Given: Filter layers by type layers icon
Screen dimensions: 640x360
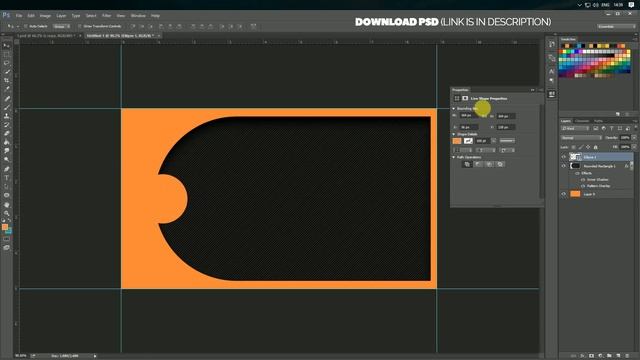Looking at the screenshot, I should [x=611, y=129].
